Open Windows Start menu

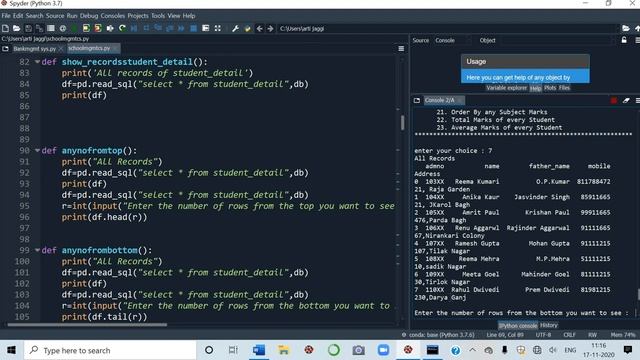(x=11, y=350)
